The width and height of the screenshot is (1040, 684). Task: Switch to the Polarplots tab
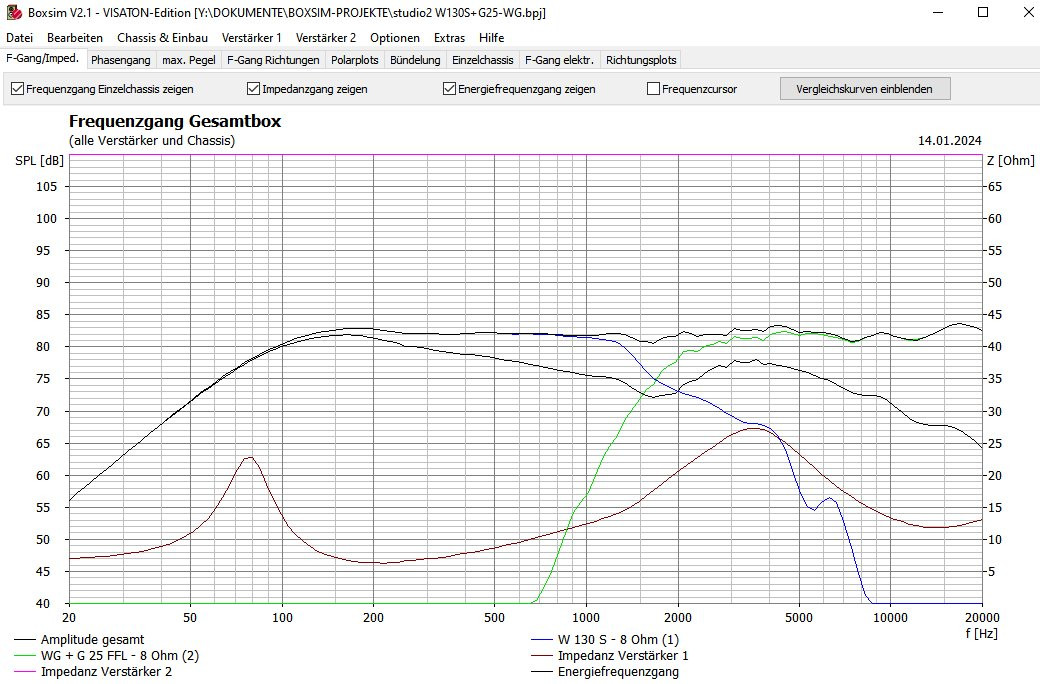tap(355, 60)
